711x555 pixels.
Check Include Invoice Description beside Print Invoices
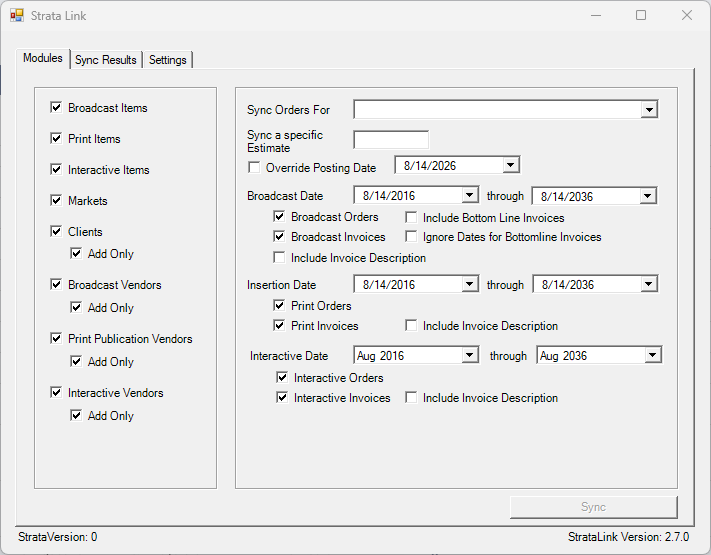411,326
